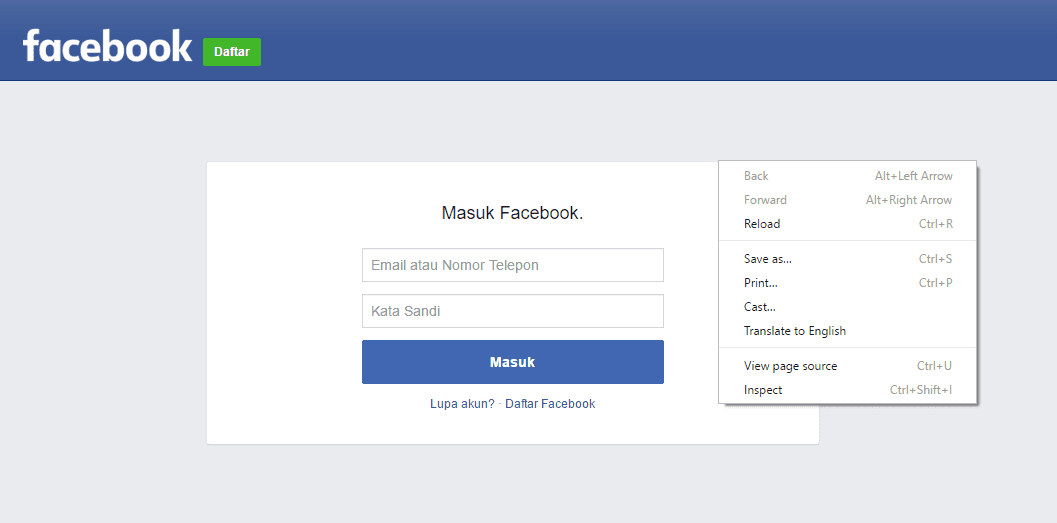Click the Masuk Facebook. heading text

512,213
